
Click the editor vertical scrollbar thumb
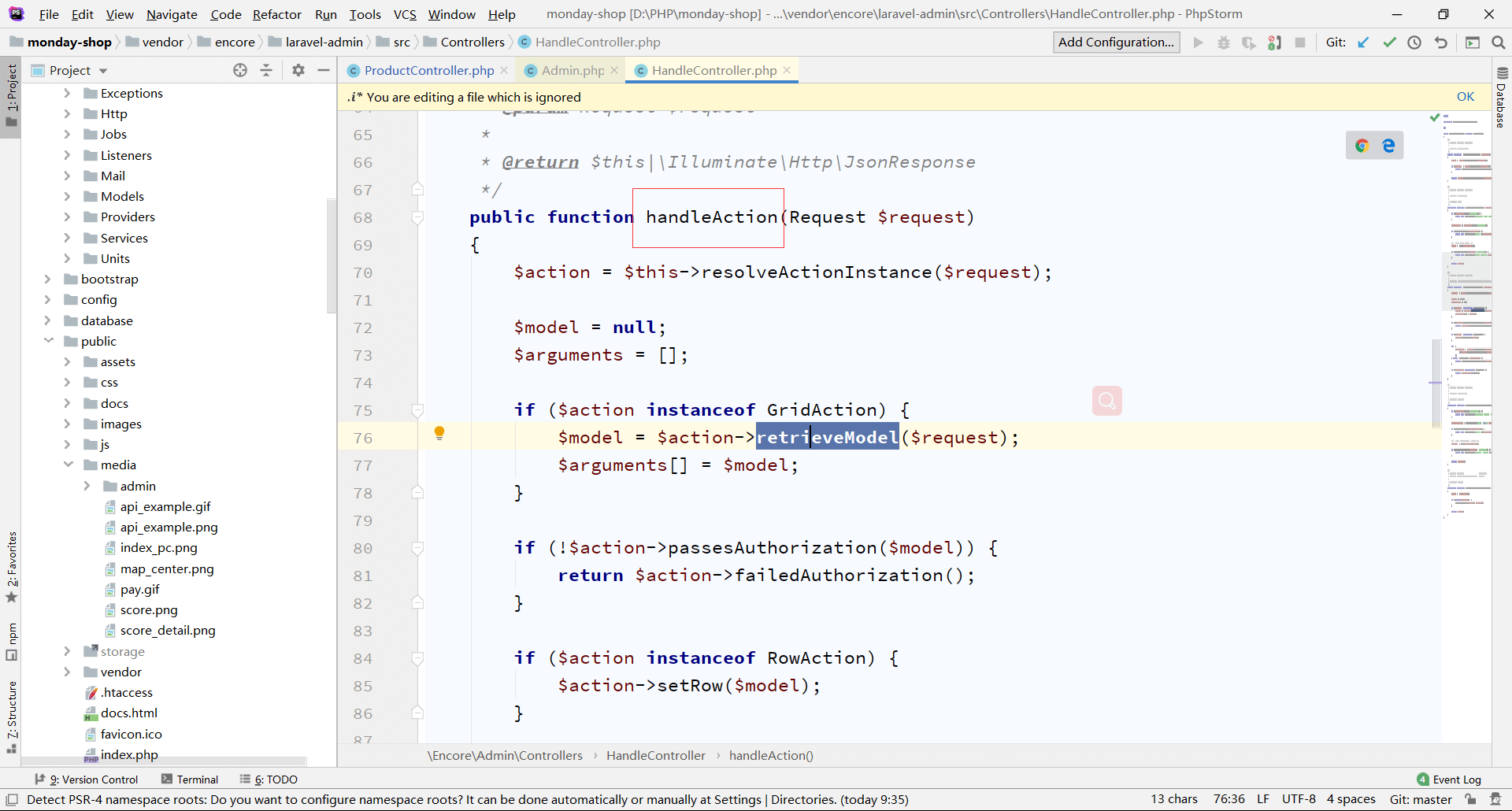click(x=1436, y=383)
